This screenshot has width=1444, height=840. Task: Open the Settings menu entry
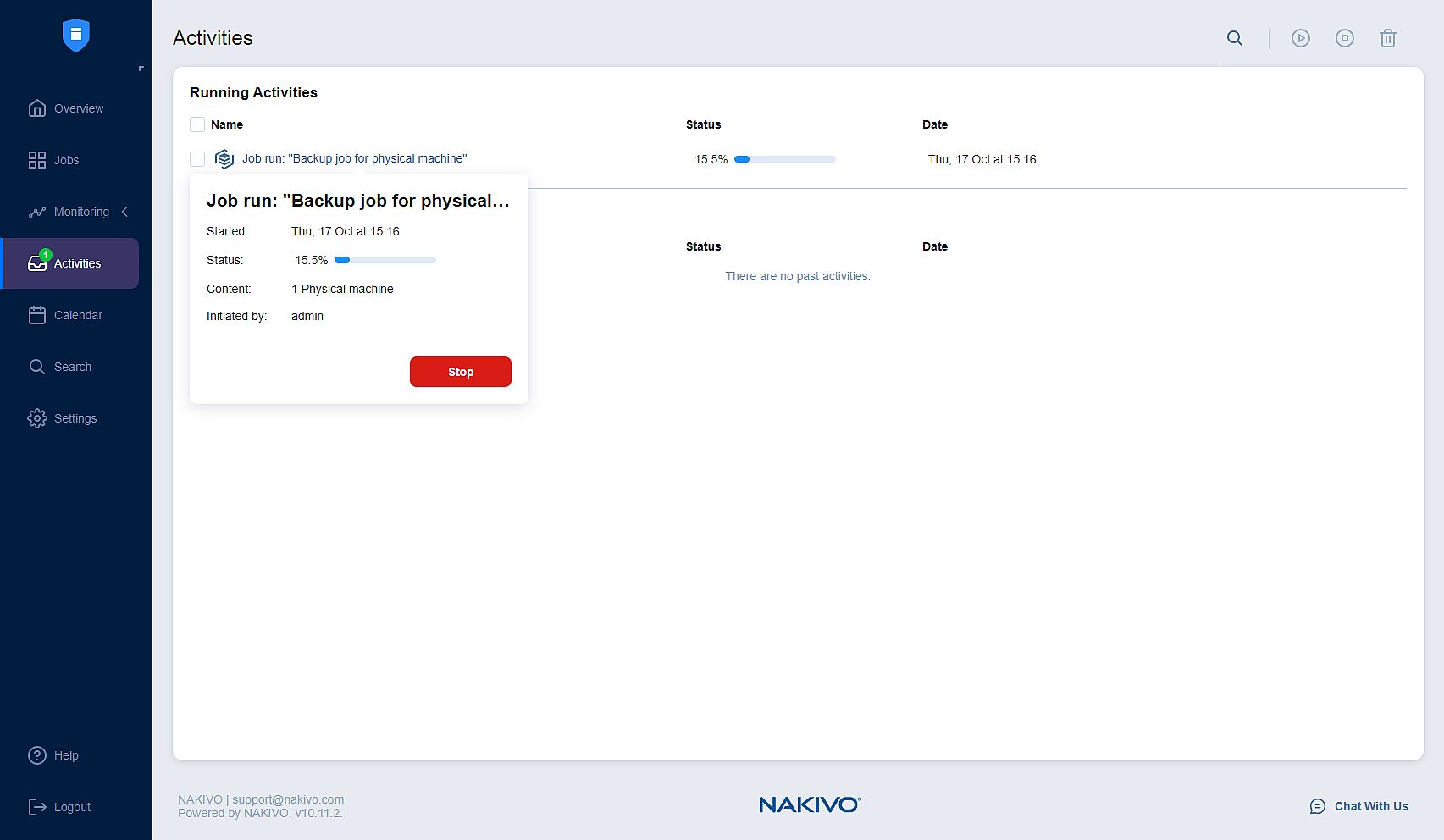point(75,417)
